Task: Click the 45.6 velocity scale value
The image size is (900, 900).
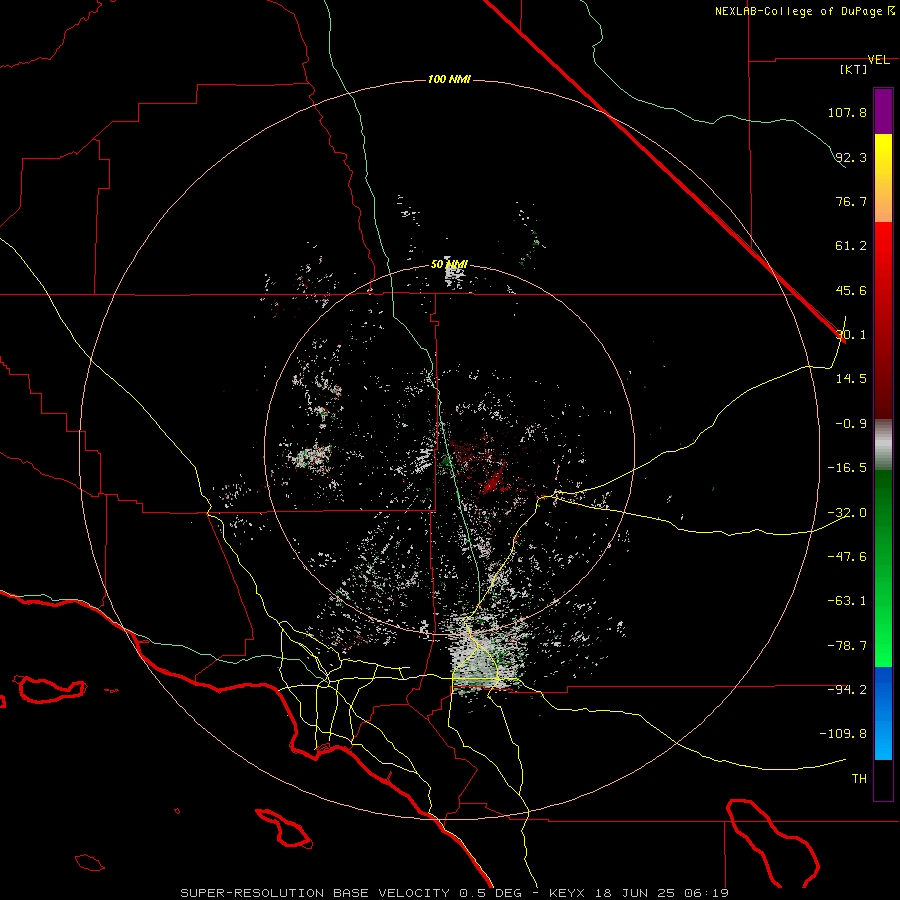Action: coord(851,290)
